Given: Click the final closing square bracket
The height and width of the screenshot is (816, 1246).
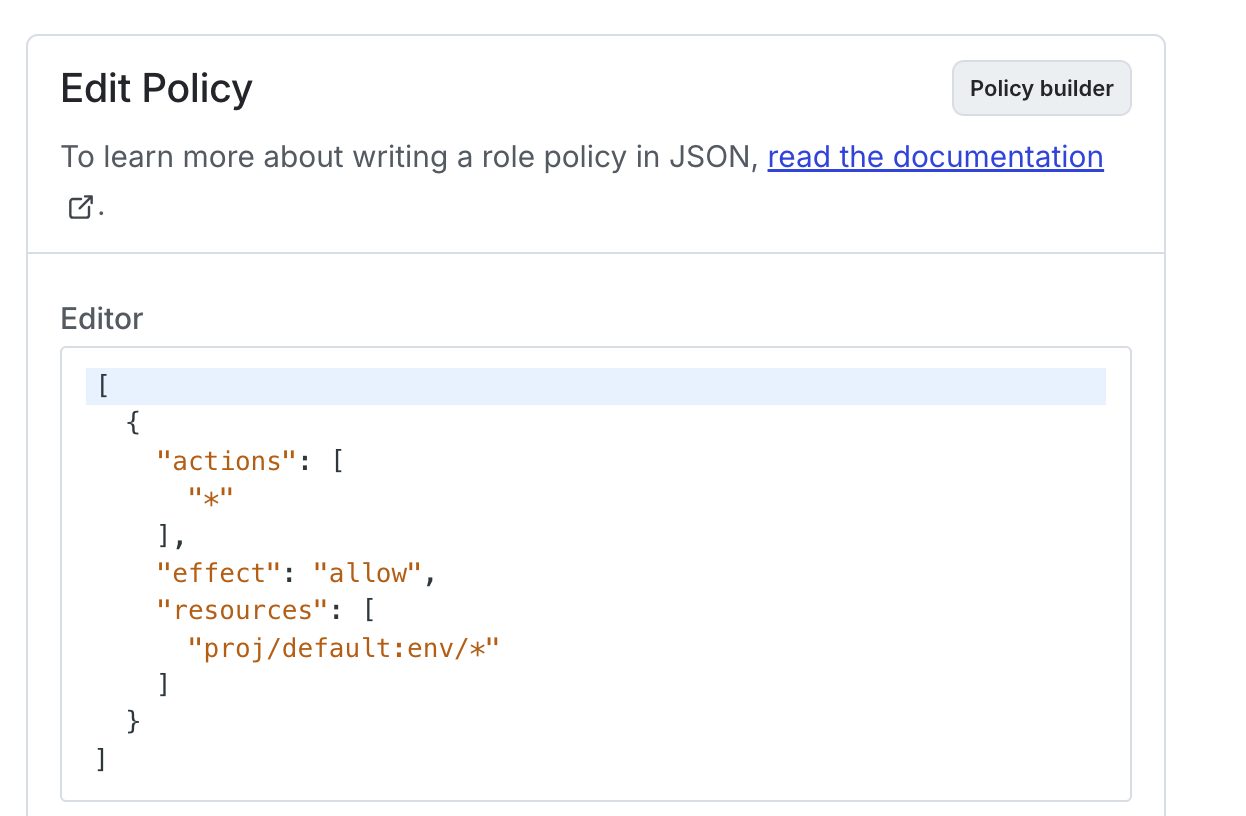Looking at the screenshot, I should 102,759.
